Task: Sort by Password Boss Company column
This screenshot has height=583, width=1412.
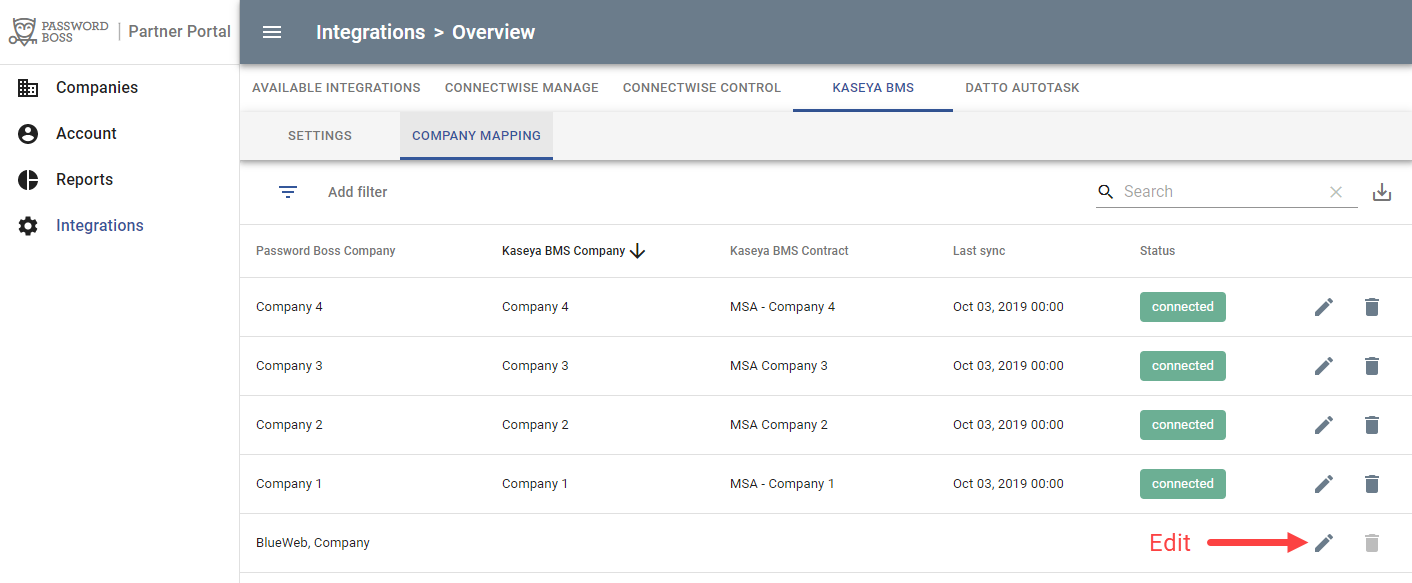Action: point(326,251)
